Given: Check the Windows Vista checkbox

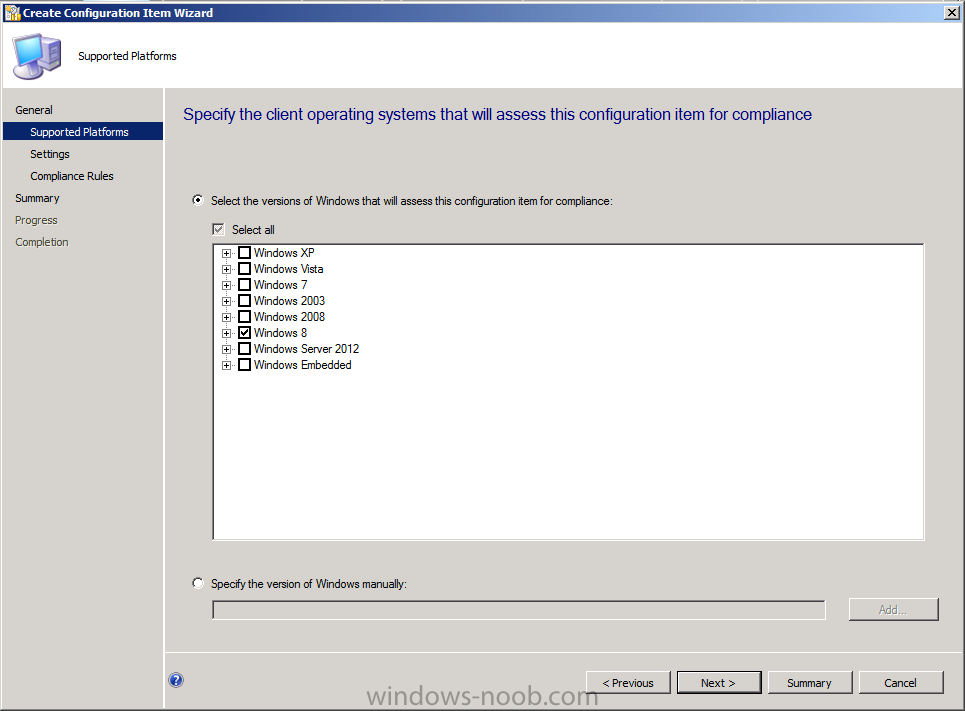Looking at the screenshot, I should [x=244, y=268].
